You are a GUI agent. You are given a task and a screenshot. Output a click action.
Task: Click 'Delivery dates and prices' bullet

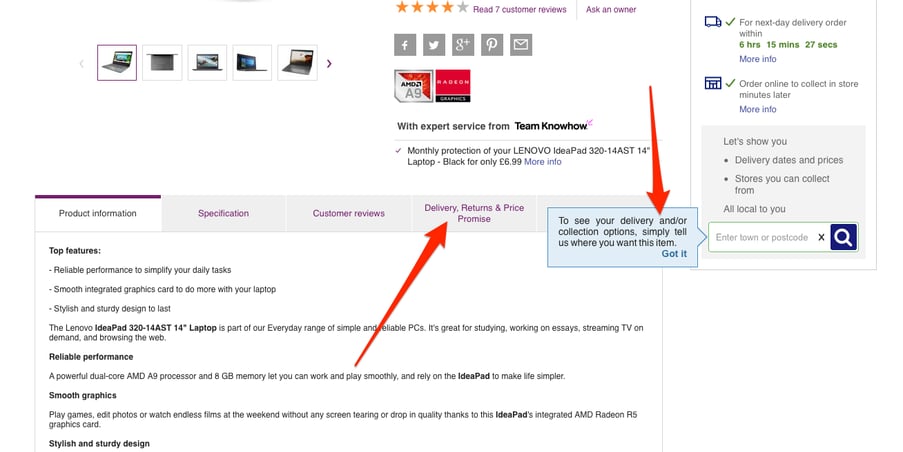tap(788, 160)
